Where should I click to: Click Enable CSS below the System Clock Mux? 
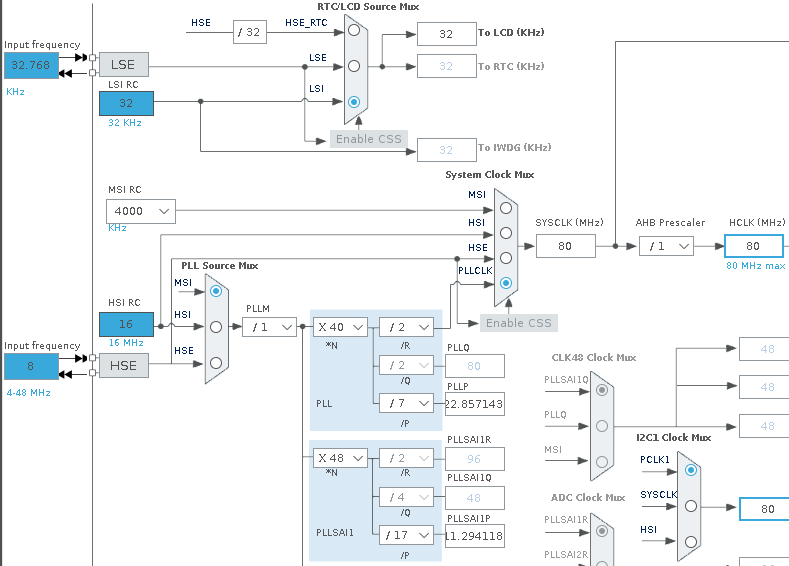(x=517, y=323)
